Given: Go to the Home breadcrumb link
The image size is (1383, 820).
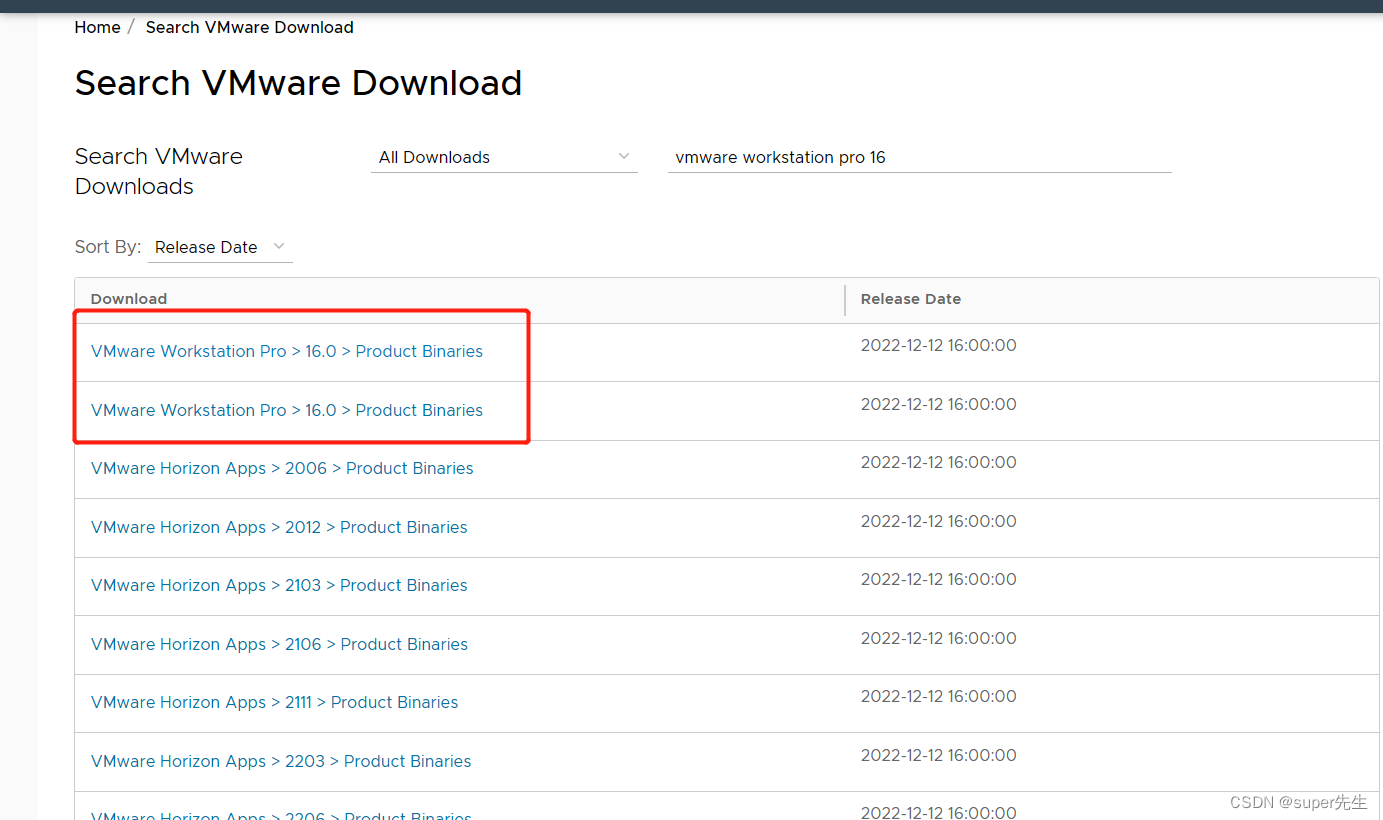Looking at the screenshot, I should (x=97, y=27).
